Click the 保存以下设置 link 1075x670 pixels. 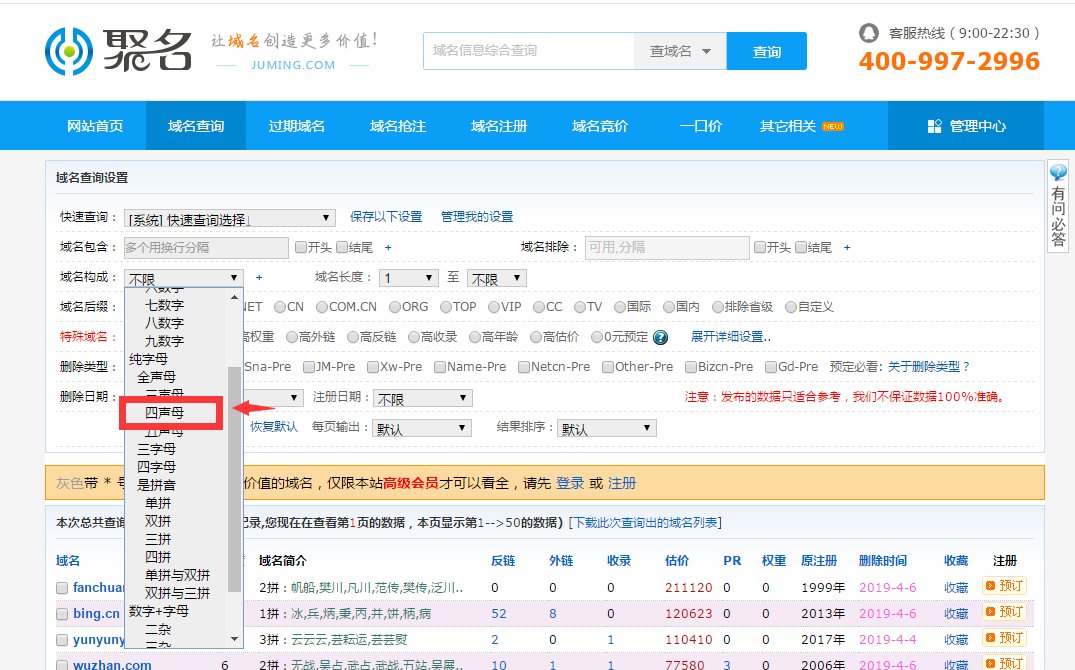386,217
